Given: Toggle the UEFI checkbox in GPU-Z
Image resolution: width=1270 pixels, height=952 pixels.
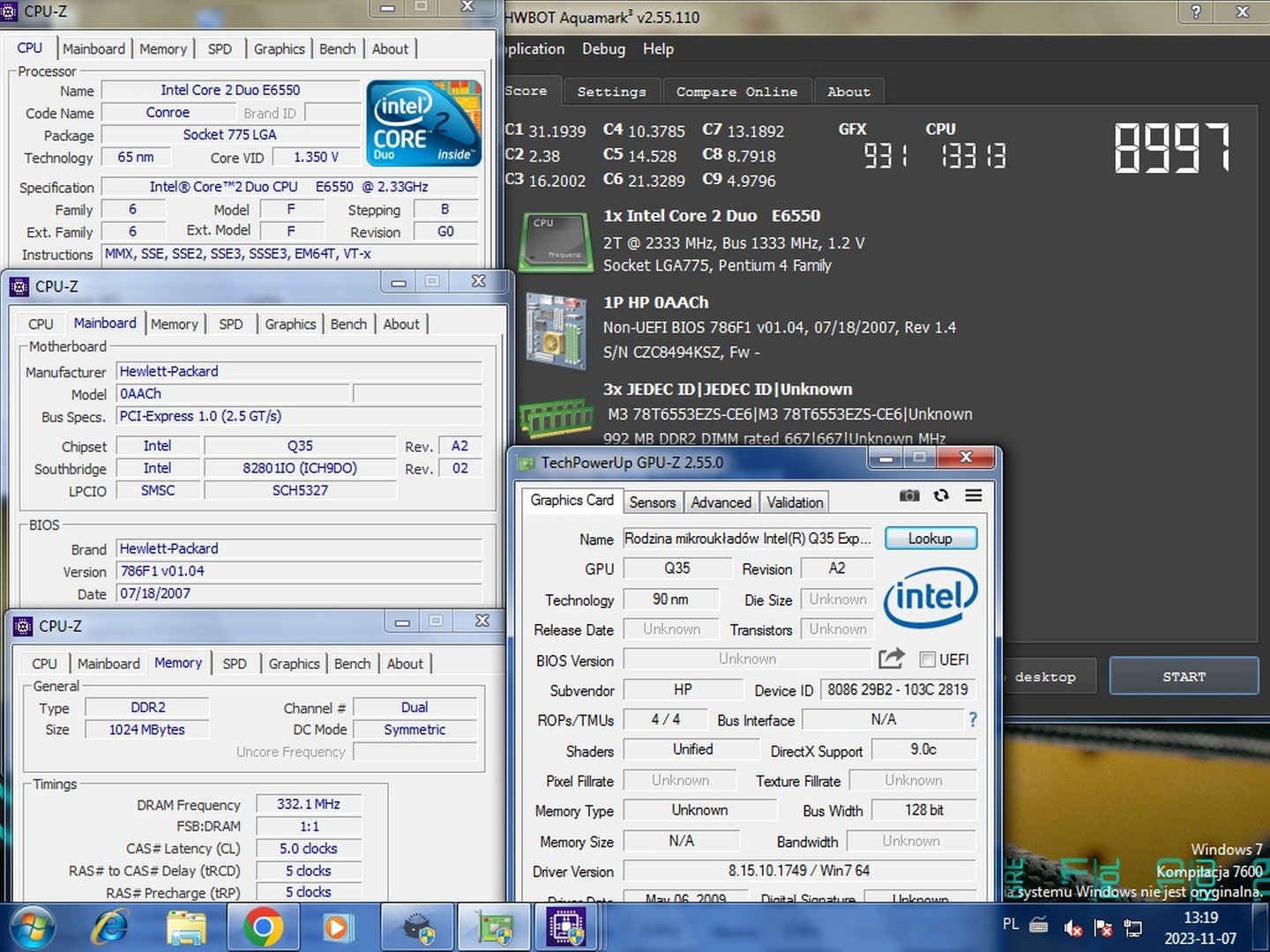Looking at the screenshot, I should (927, 659).
